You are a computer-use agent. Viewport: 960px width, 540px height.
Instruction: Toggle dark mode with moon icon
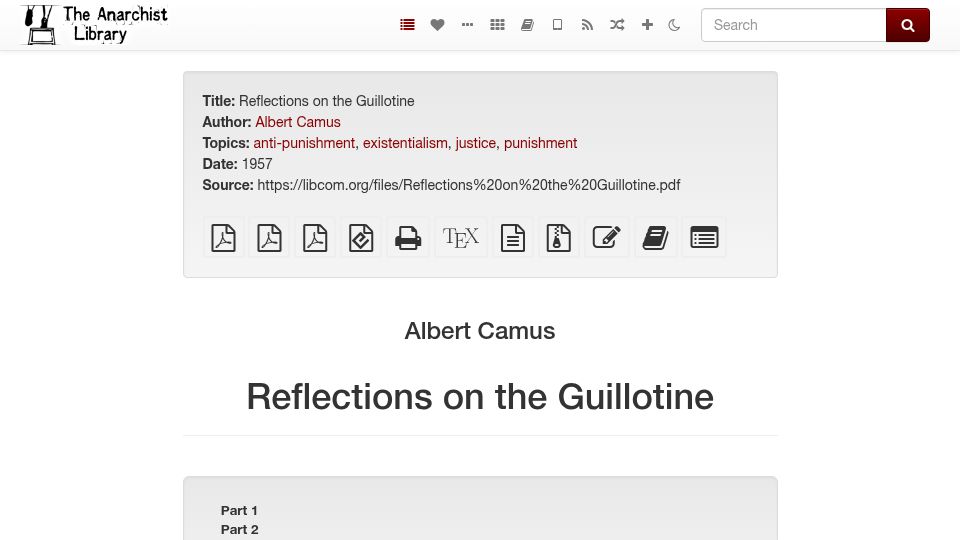(x=674, y=25)
